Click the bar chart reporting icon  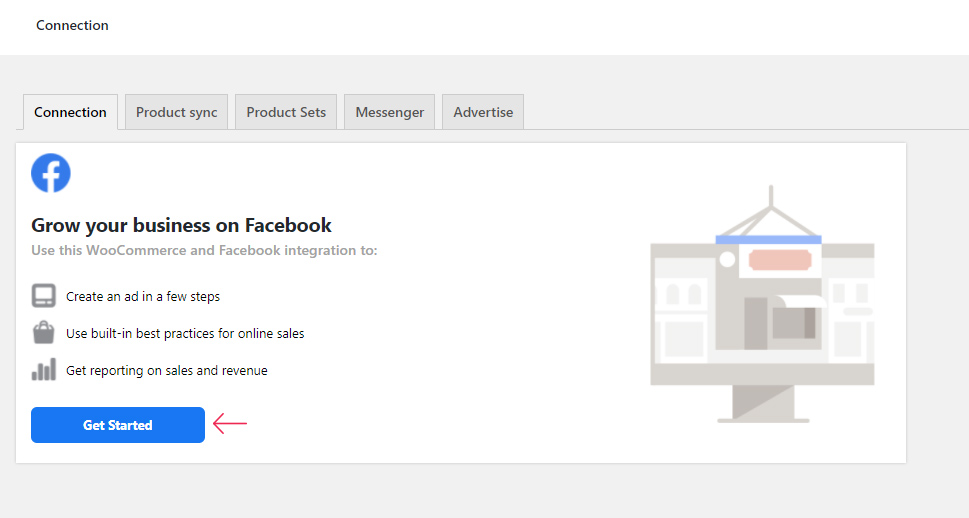point(43,370)
